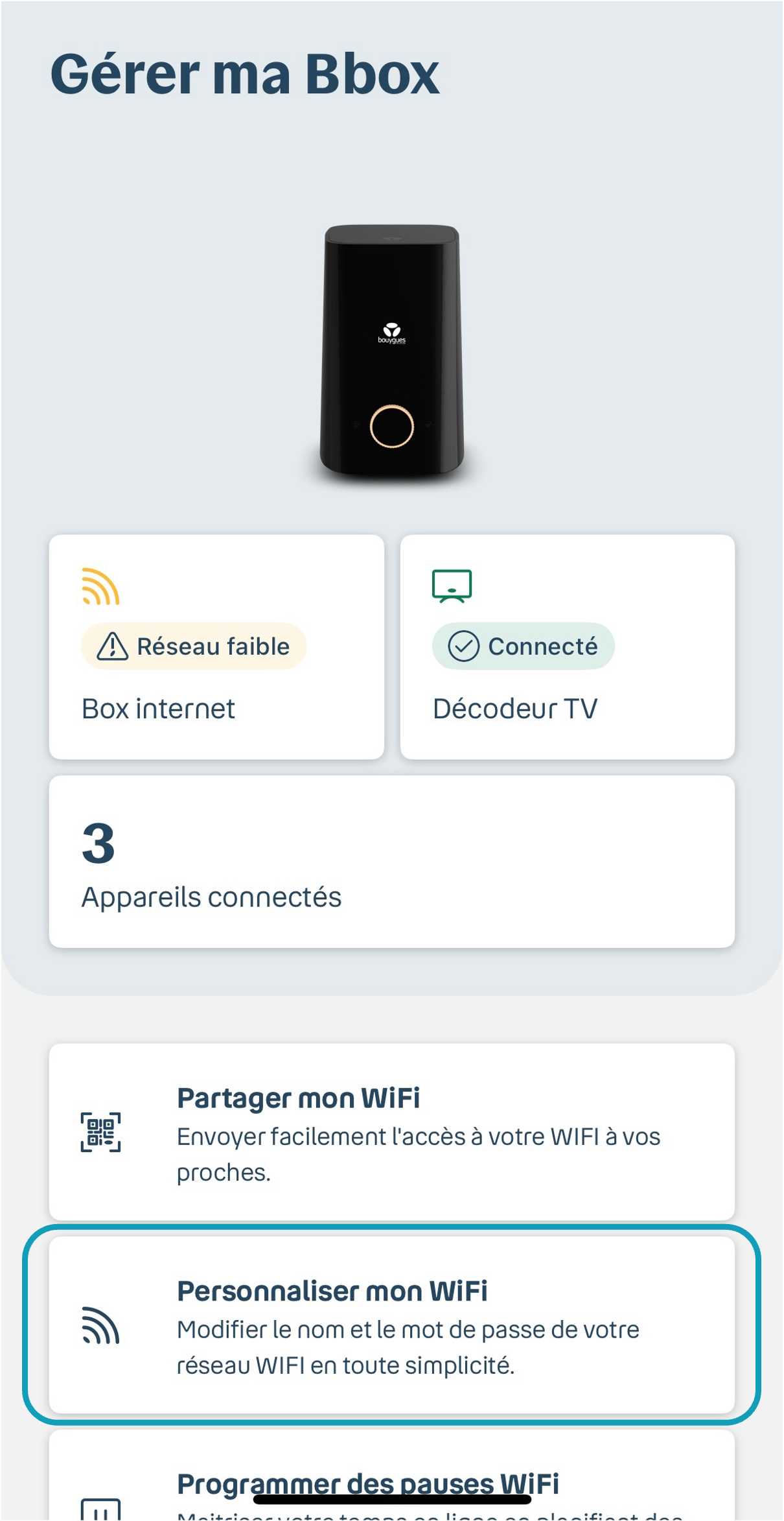Tap the glowing ring on the Bbox
Screen dimensions: 784x1521
391,426
